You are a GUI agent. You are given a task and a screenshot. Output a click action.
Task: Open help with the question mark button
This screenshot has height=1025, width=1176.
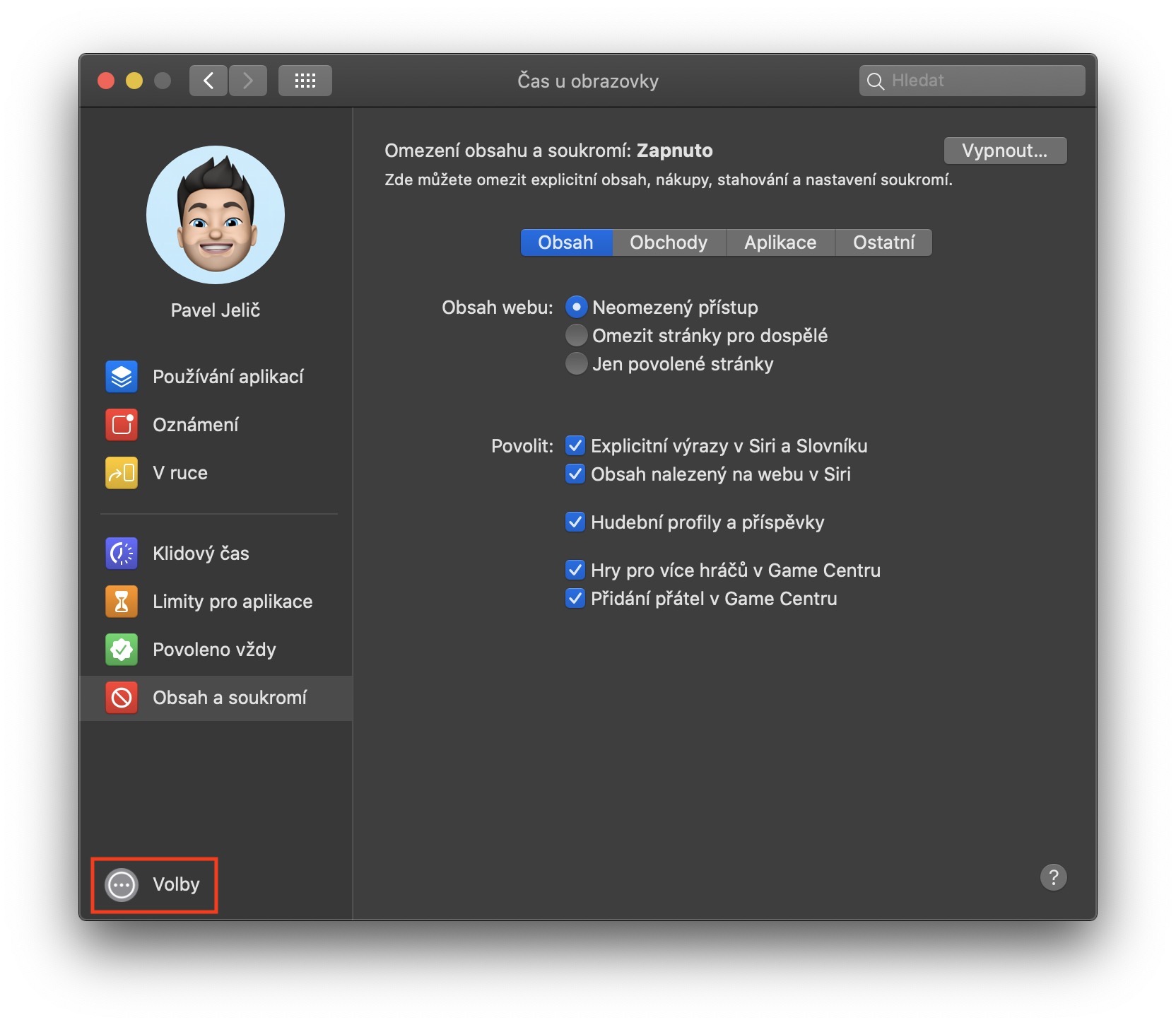tap(1053, 877)
